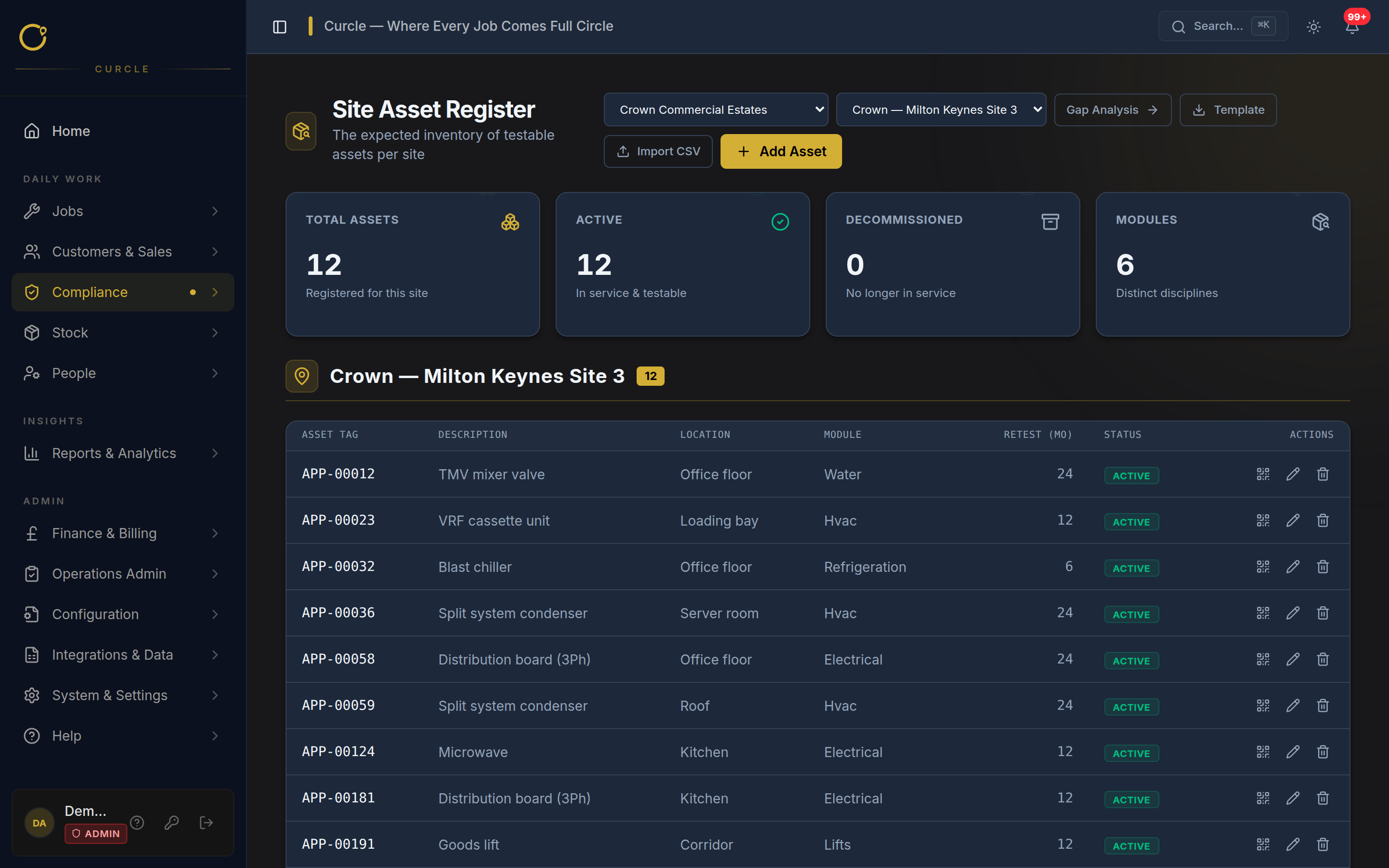Screen dimensions: 1389x868
Task: Switch light/dark theme with sun icon
Action: coord(1313,27)
